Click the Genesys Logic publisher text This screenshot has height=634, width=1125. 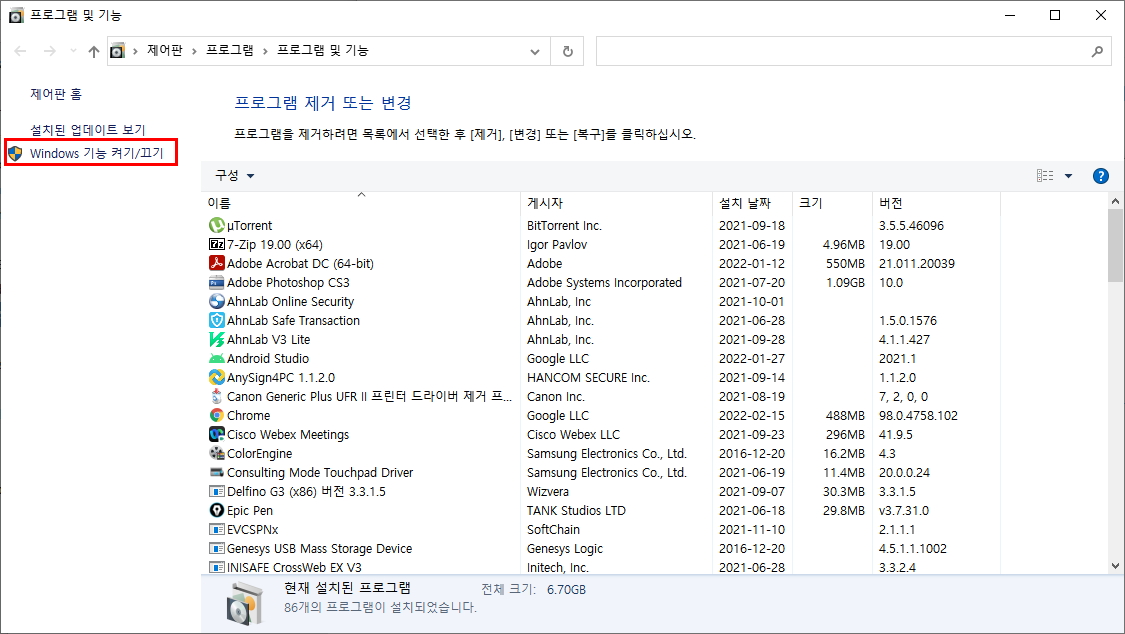(x=565, y=549)
